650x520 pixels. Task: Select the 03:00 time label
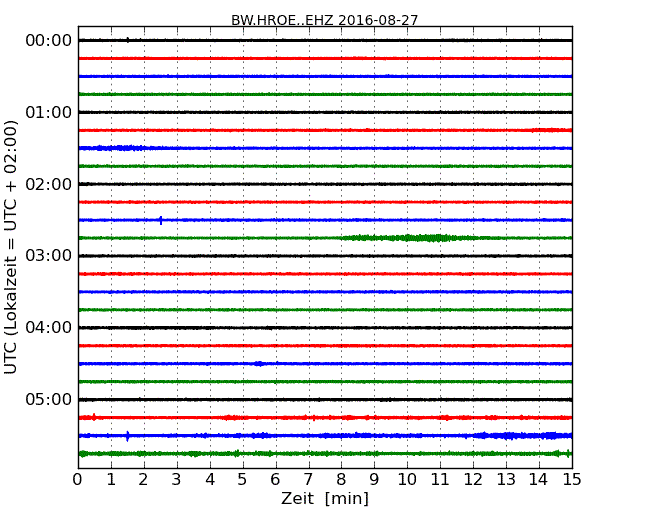pos(49,256)
